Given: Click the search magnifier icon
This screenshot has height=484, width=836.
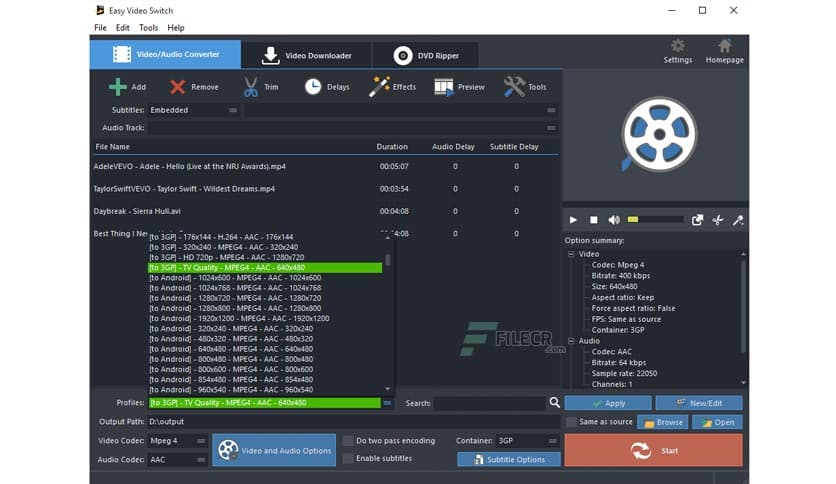Looking at the screenshot, I should coord(554,402).
